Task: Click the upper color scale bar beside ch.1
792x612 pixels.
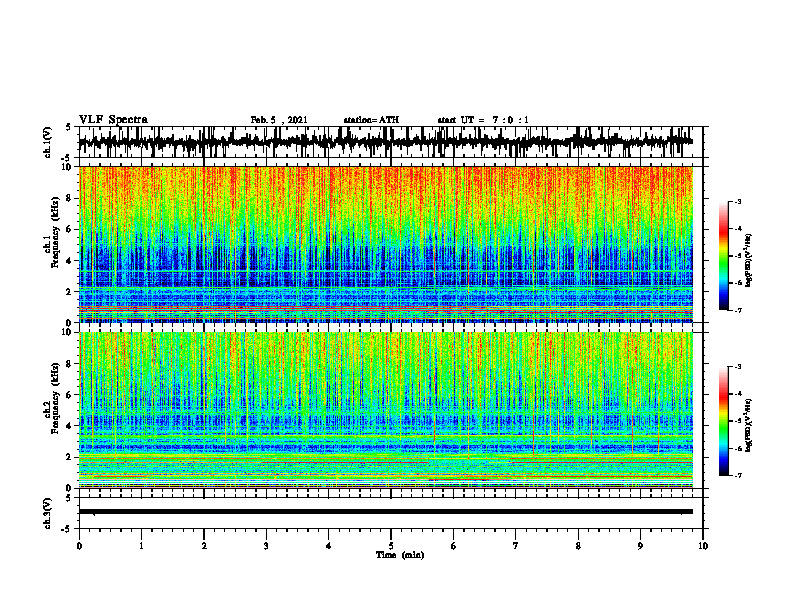Action: [724, 256]
